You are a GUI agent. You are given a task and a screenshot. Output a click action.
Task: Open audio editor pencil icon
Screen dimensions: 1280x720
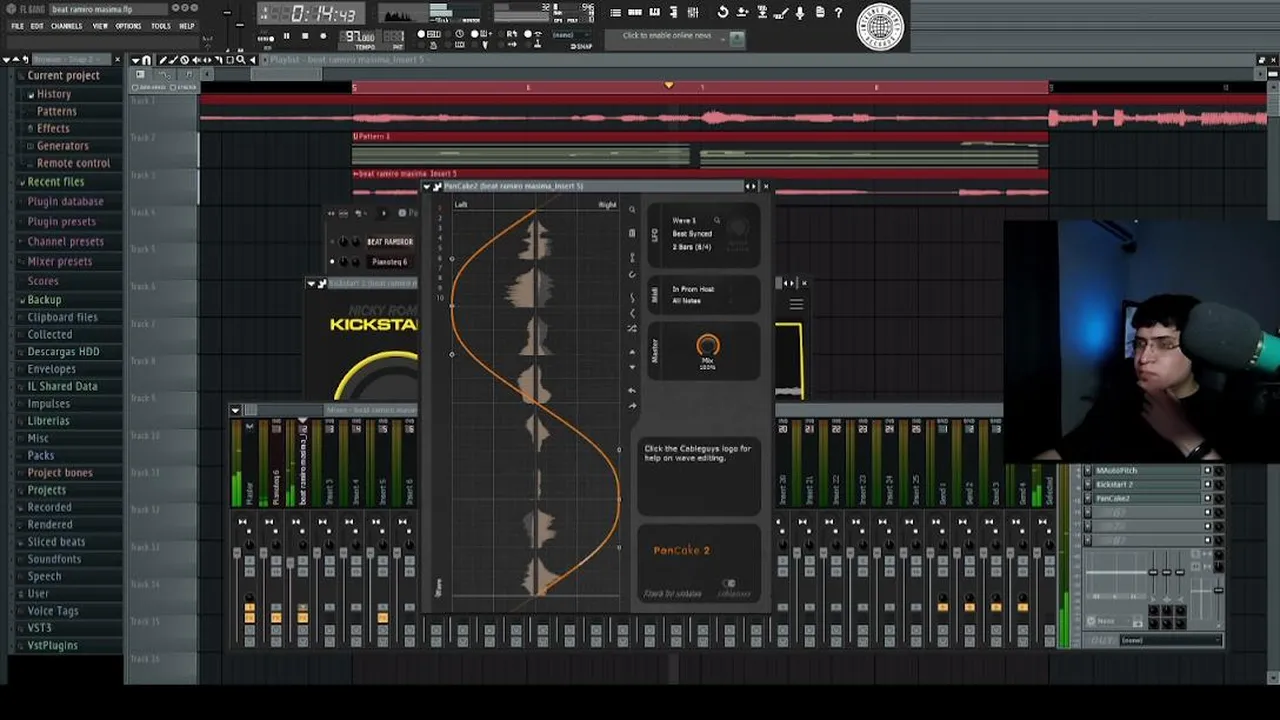(781, 12)
